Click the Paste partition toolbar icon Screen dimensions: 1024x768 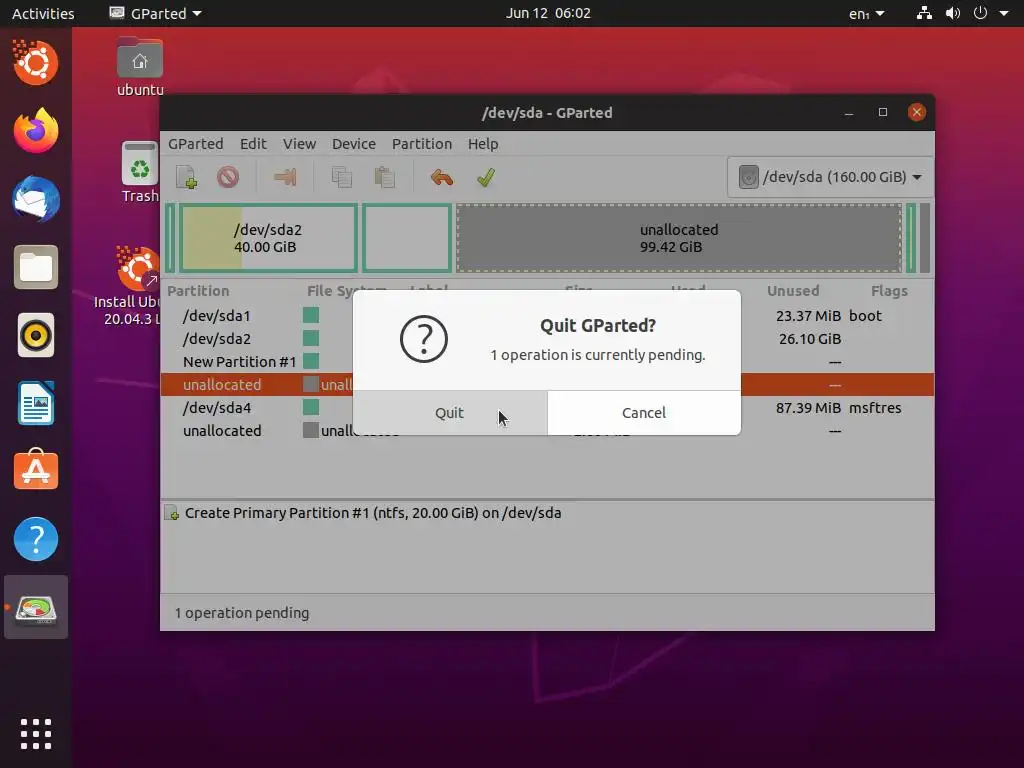[384, 177]
